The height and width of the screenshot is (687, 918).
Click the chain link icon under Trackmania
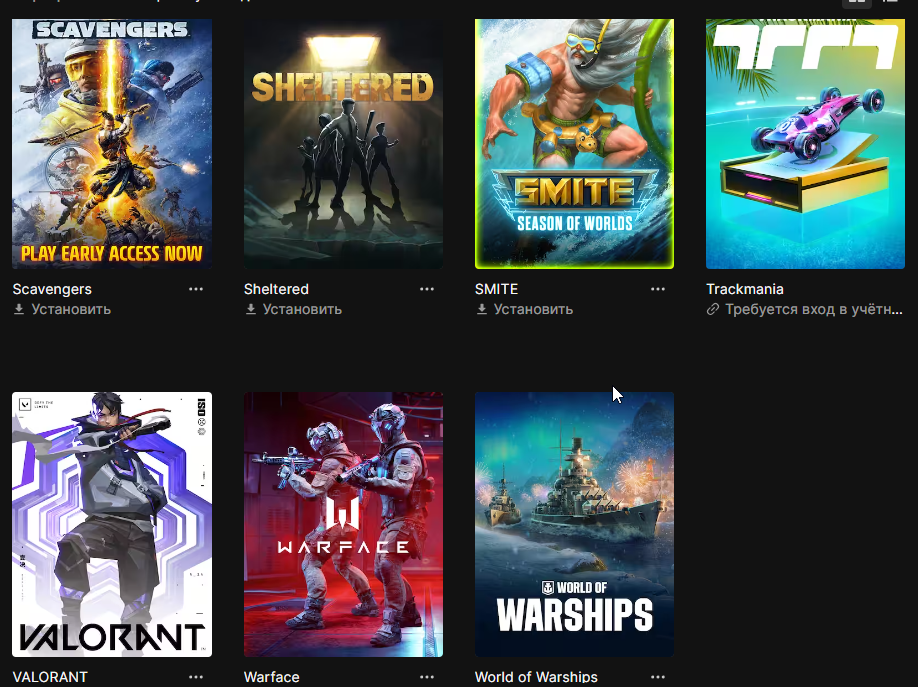click(x=713, y=309)
